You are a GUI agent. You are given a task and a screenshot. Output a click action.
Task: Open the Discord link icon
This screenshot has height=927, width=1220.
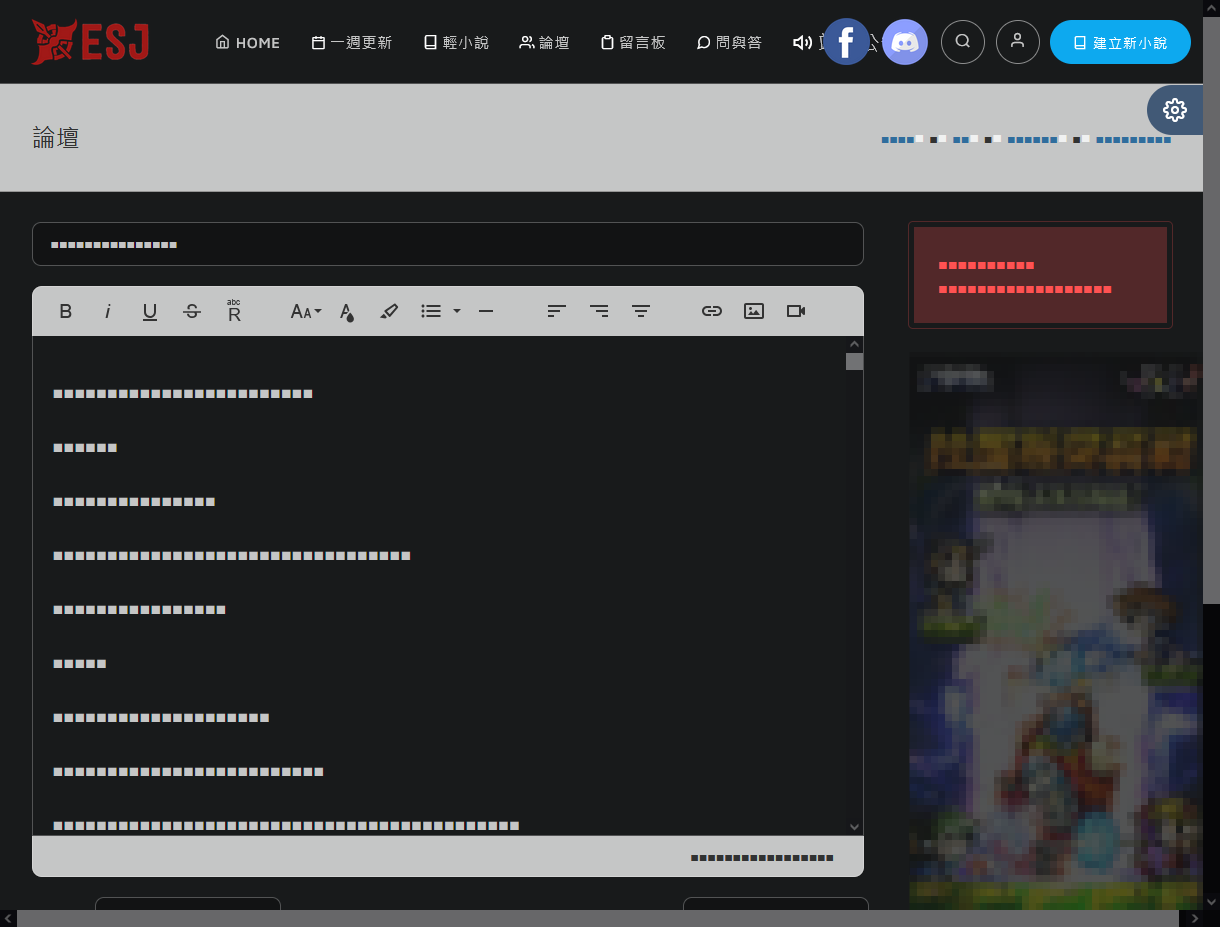tap(905, 42)
